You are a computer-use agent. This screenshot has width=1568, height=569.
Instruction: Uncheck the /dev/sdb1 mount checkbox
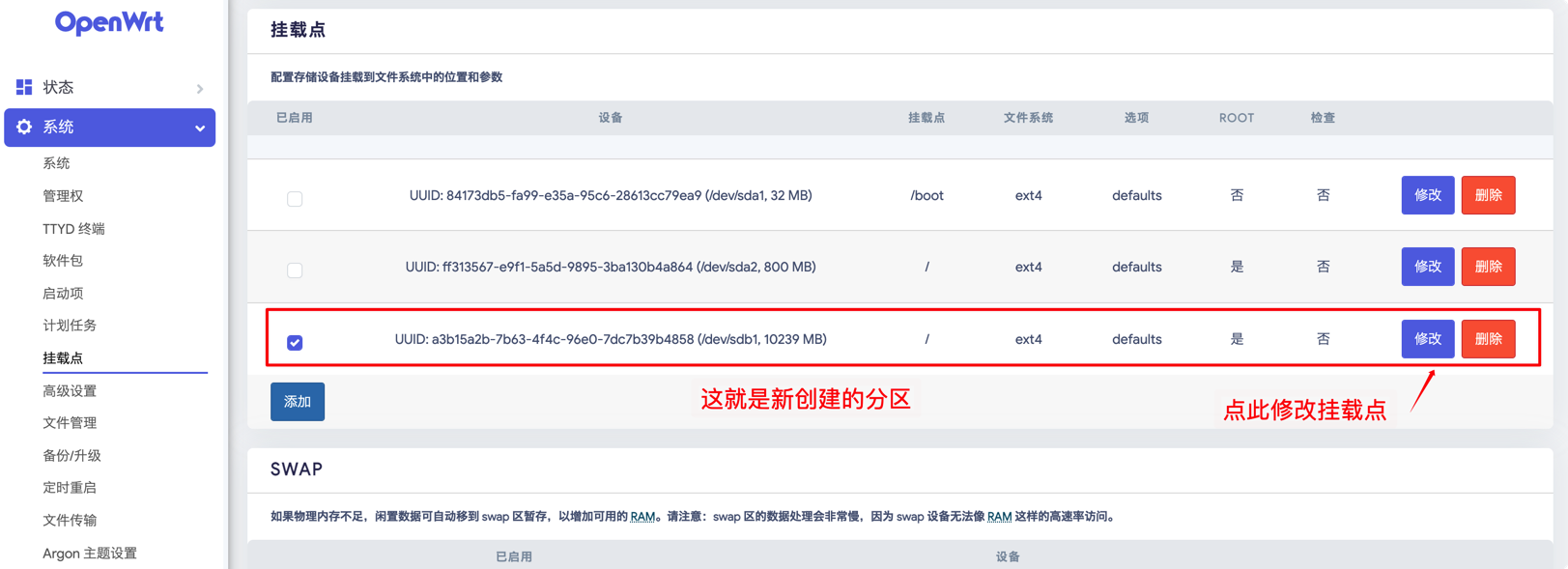tap(295, 343)
